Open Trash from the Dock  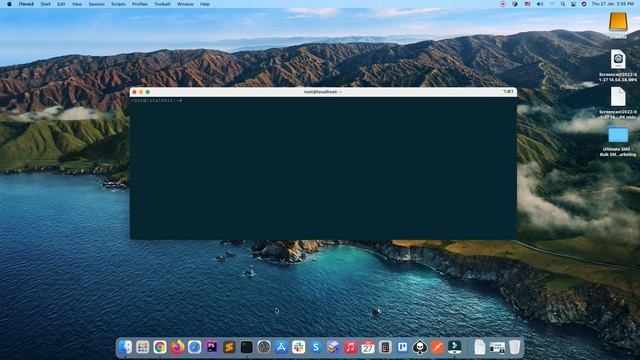coord(515,347)
